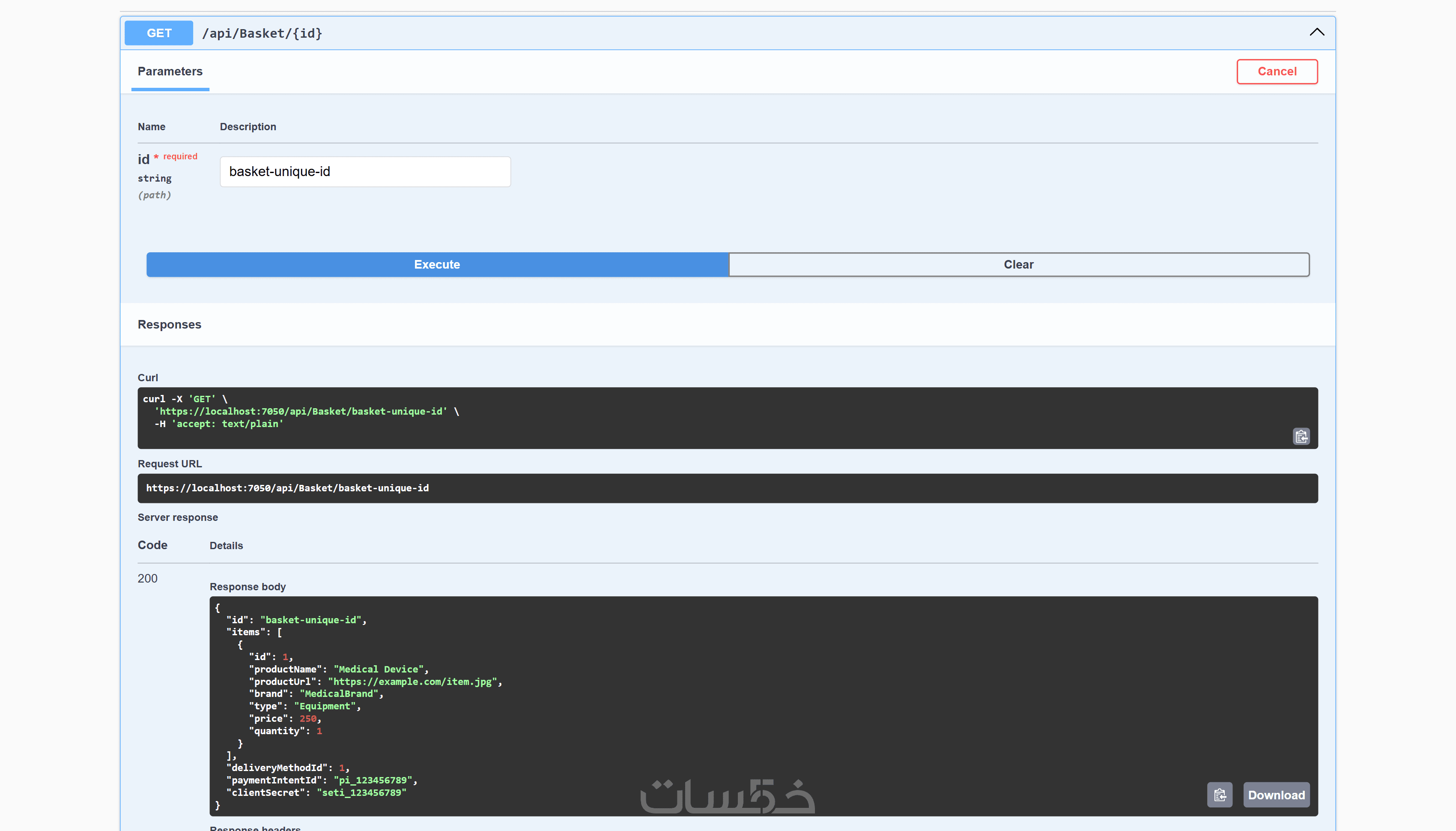The image size is (1456, 831).
Task: Click the productUrl value in response JSON
Action: [412, 682]
